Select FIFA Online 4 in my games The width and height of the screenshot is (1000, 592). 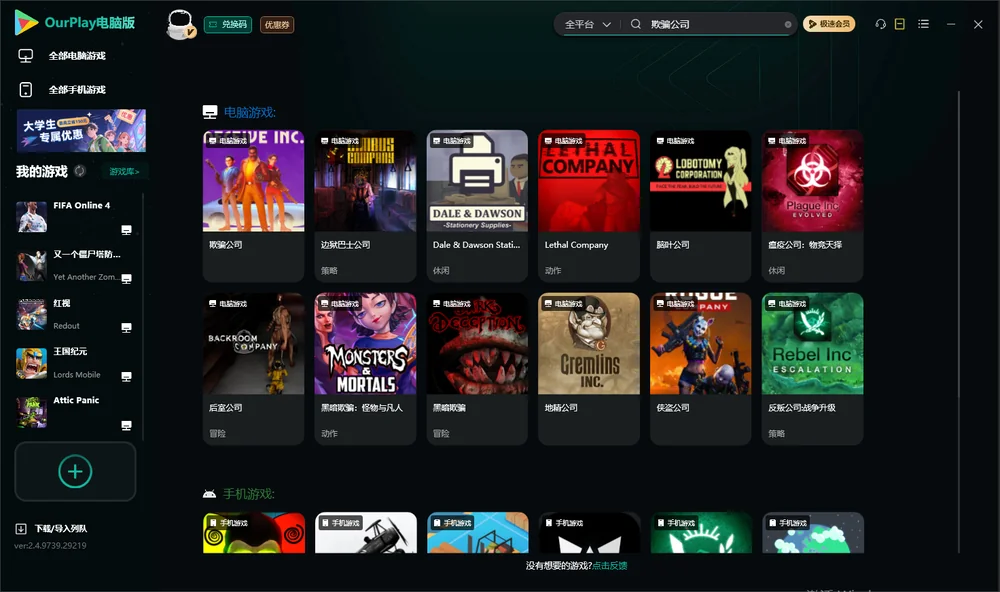[x=75, y=217]
